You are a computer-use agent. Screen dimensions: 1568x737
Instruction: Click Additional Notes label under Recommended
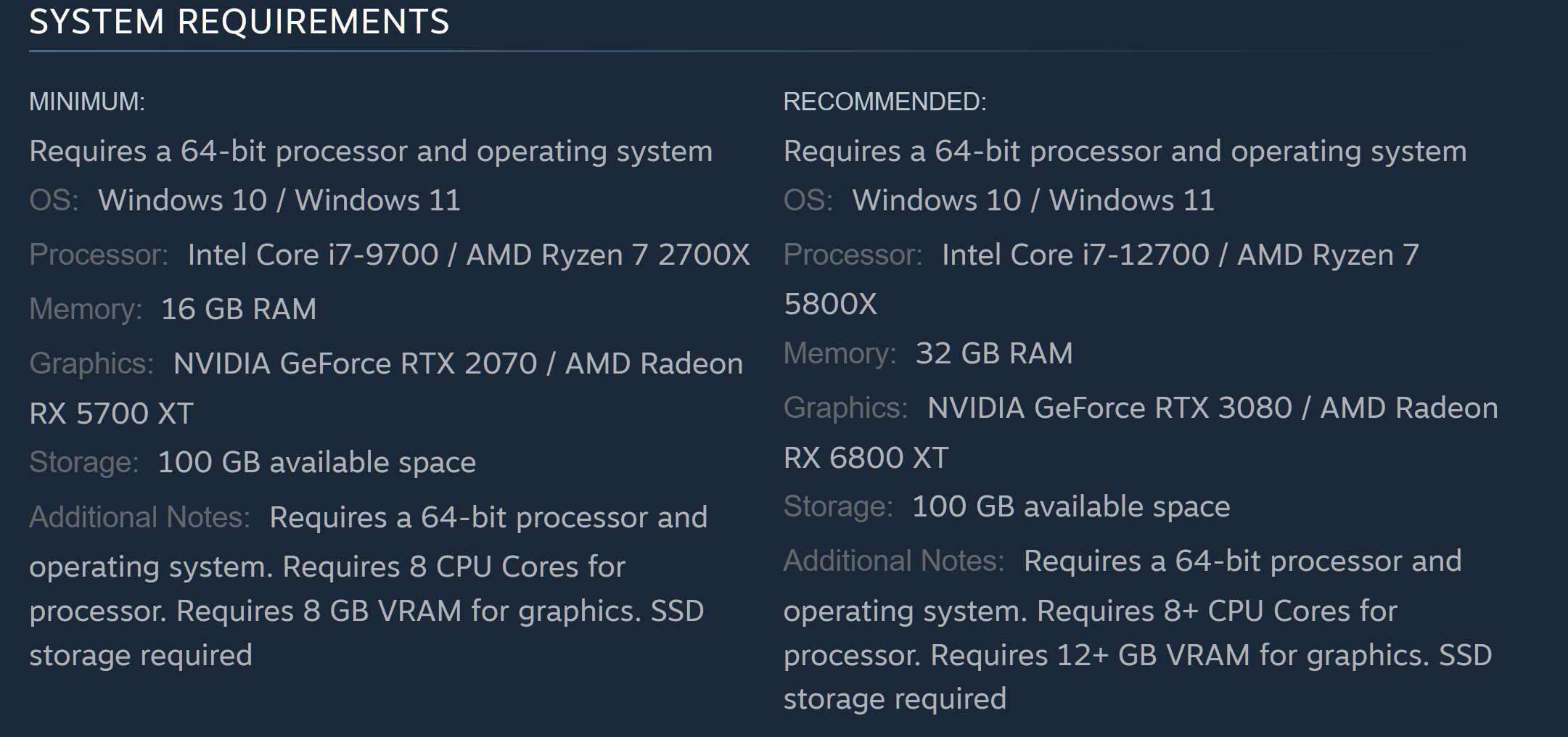point(893,561)
